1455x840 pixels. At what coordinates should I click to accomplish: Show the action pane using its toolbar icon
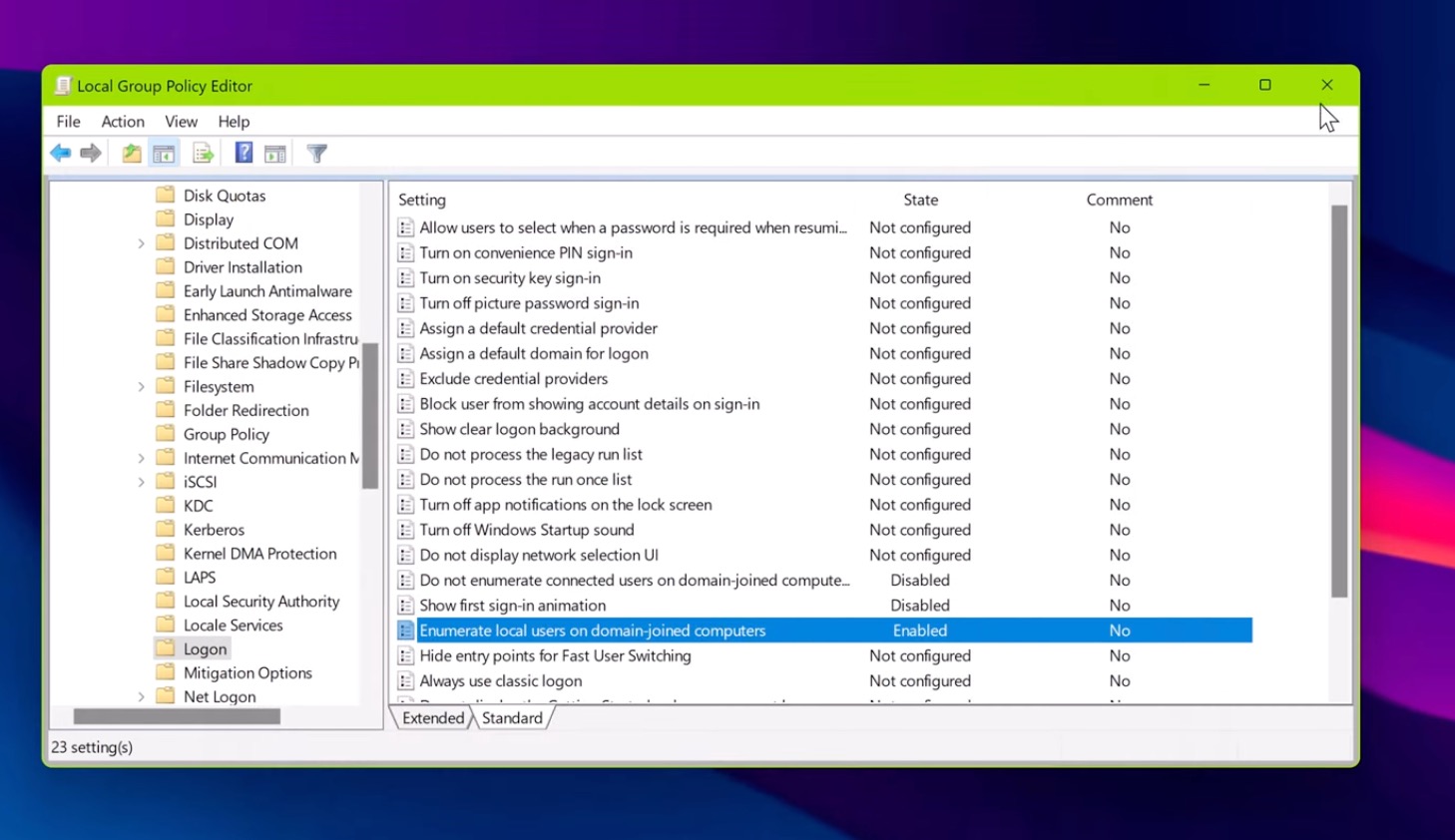pyautogui.click(x=275, y=153)
